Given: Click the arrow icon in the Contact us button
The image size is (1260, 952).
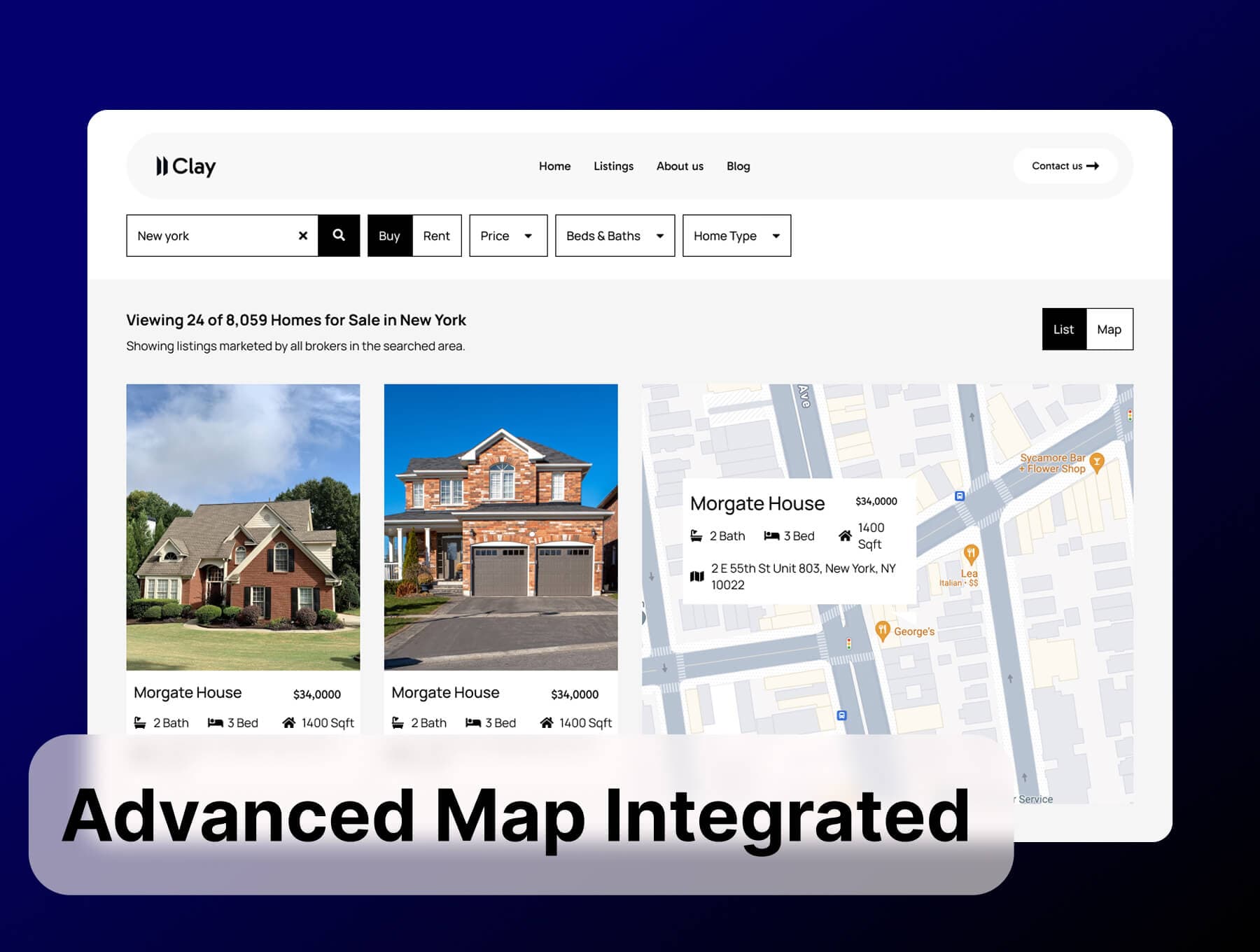Looking at the screenshot, I should (x=1092, y=166).
